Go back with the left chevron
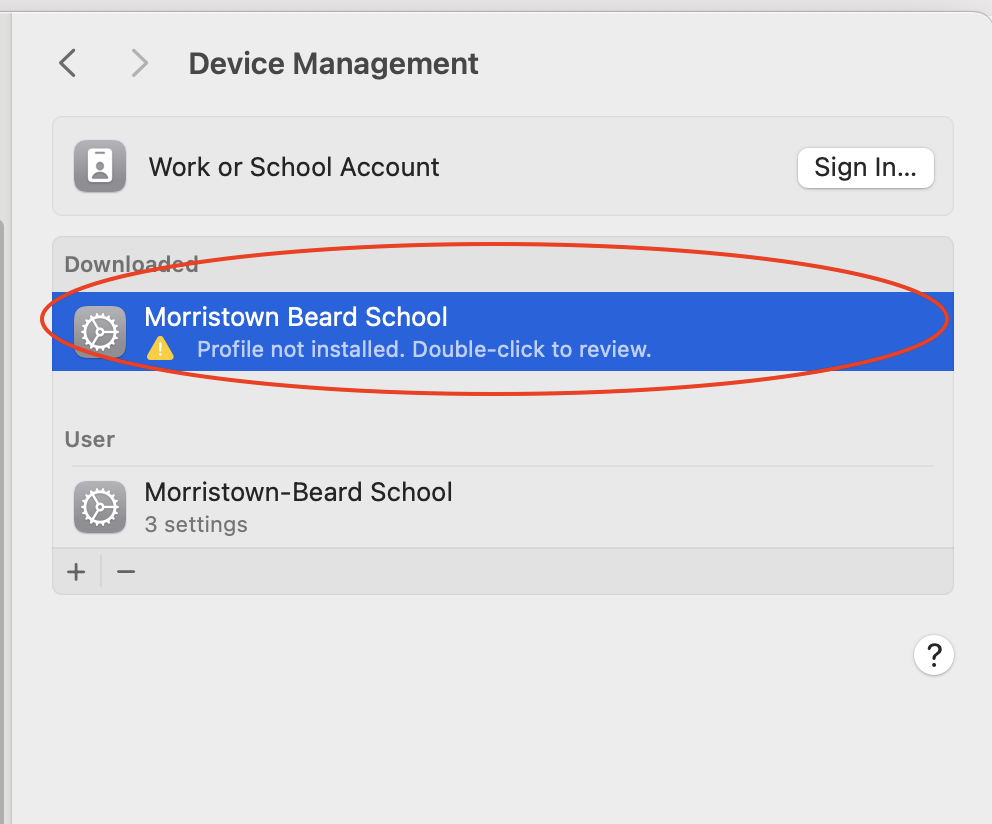This screenshot has height=824, width=992. [x=68, y=63]
